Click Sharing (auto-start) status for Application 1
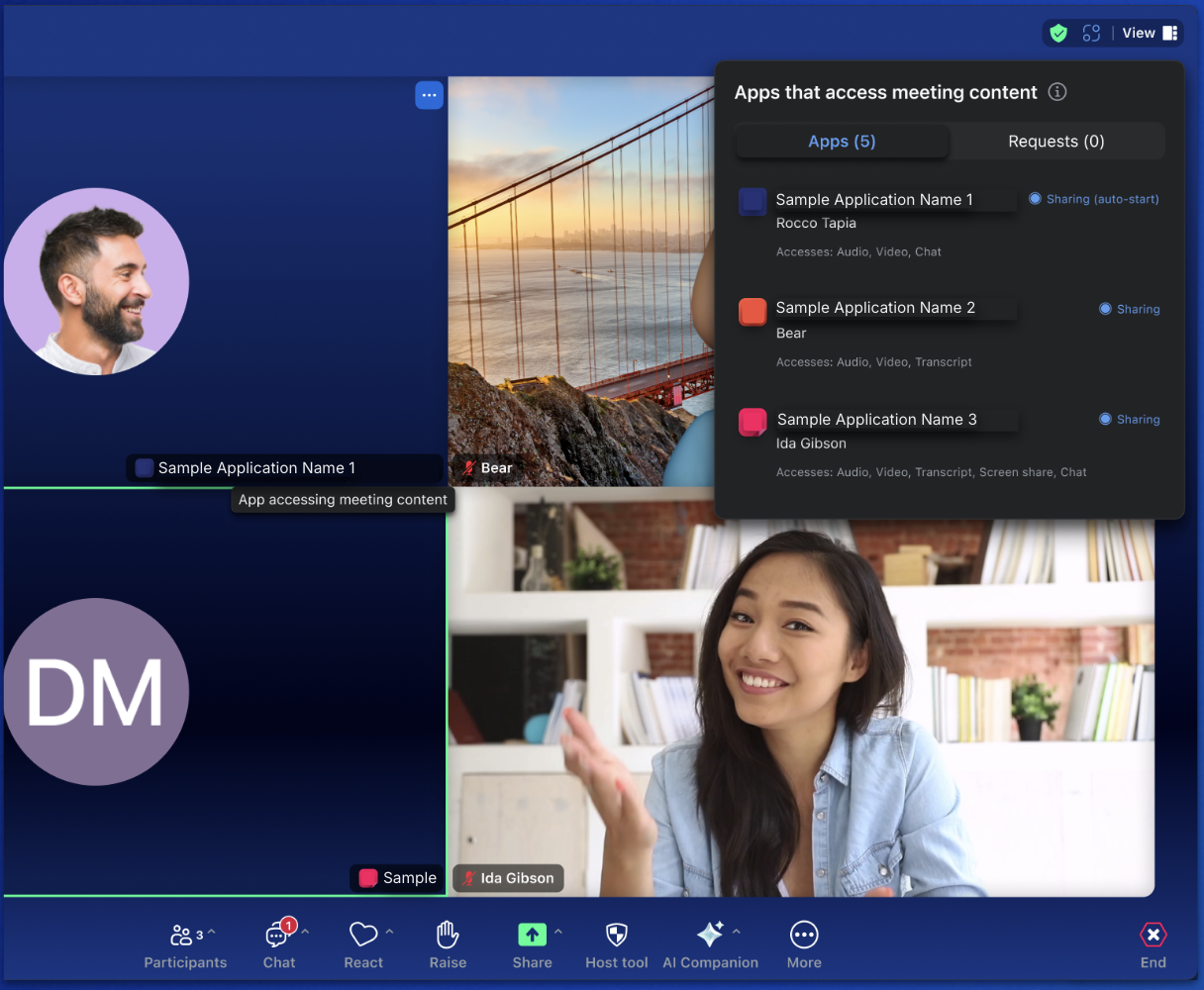Viewport: 1204px width, 990px height. [1094, 199]
